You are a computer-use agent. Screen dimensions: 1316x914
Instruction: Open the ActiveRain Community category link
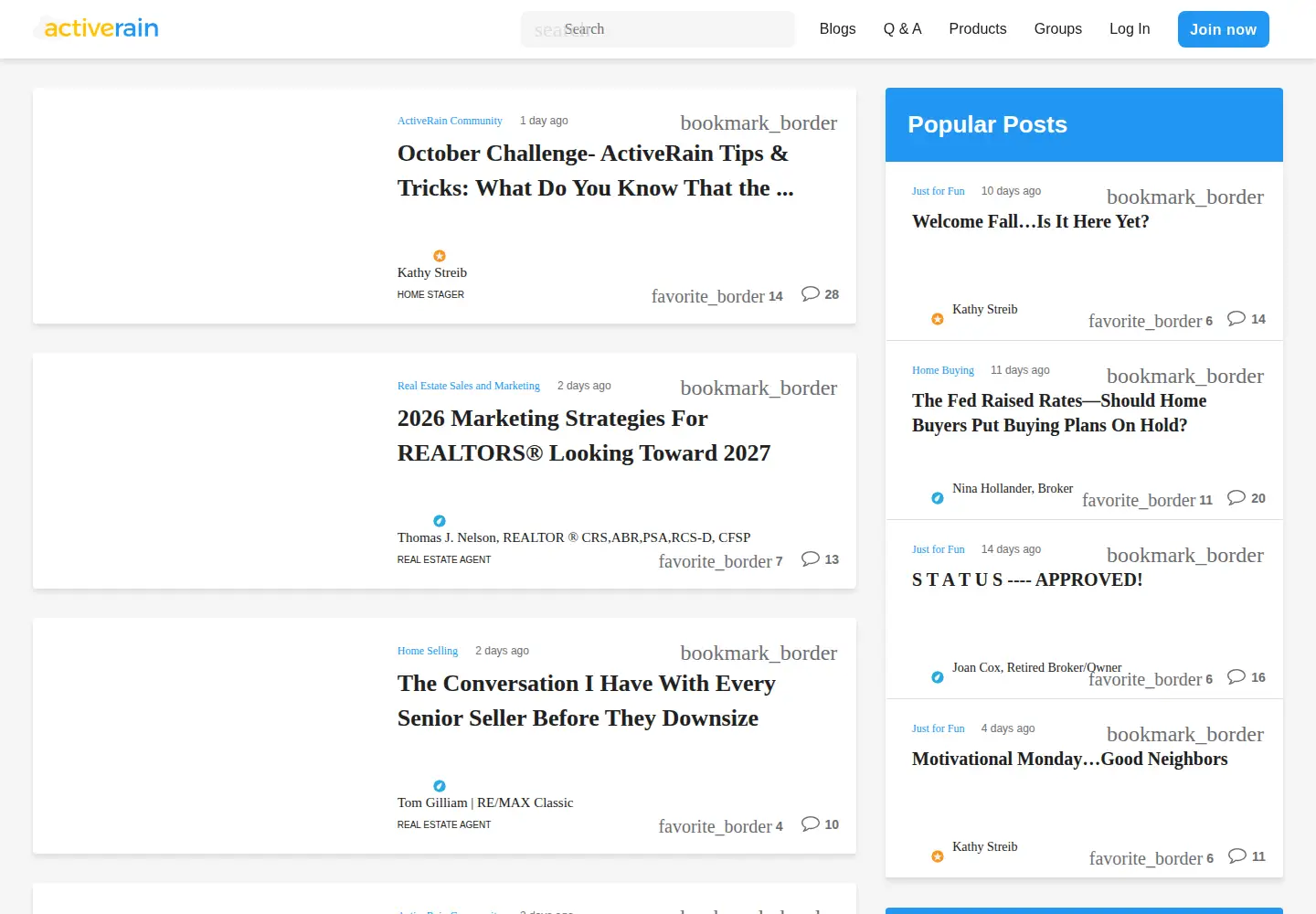tap(450, 121)
